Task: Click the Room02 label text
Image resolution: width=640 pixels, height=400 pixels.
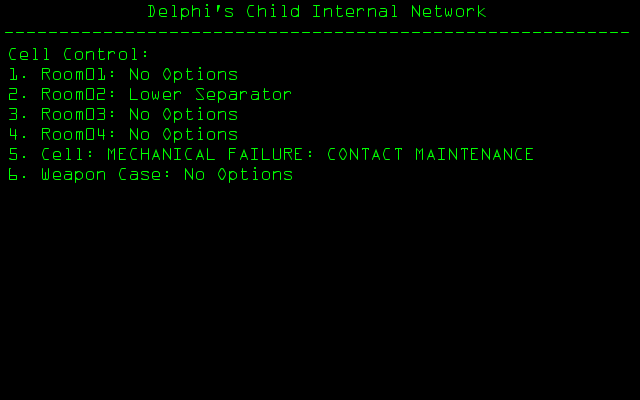Action: click(x=78, y=95)
